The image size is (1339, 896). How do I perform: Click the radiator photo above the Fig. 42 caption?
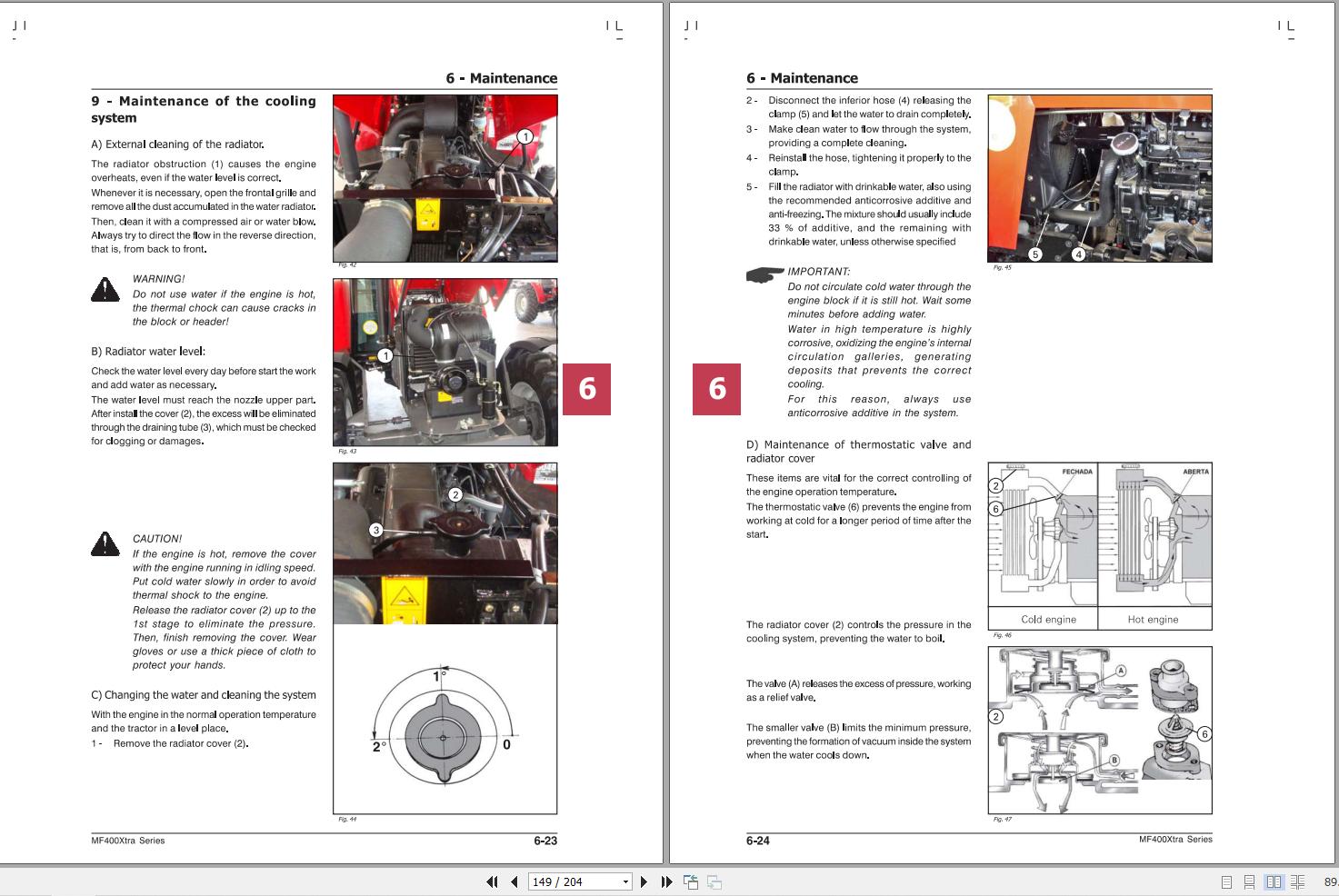[445, 178]
